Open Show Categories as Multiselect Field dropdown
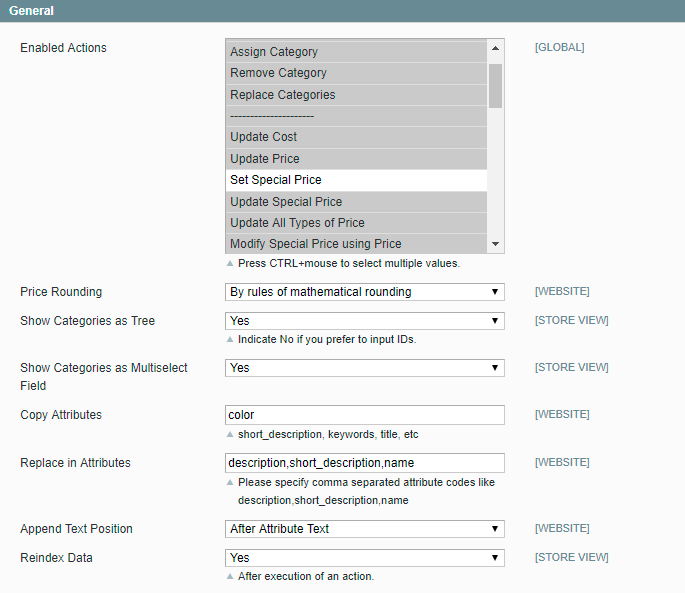The height and width of the screenshot is (593, 685). coord(364,368)
